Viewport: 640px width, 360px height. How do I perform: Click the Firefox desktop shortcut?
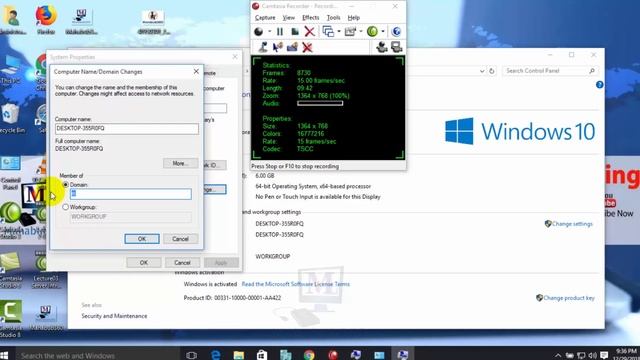tap(46, 19)
